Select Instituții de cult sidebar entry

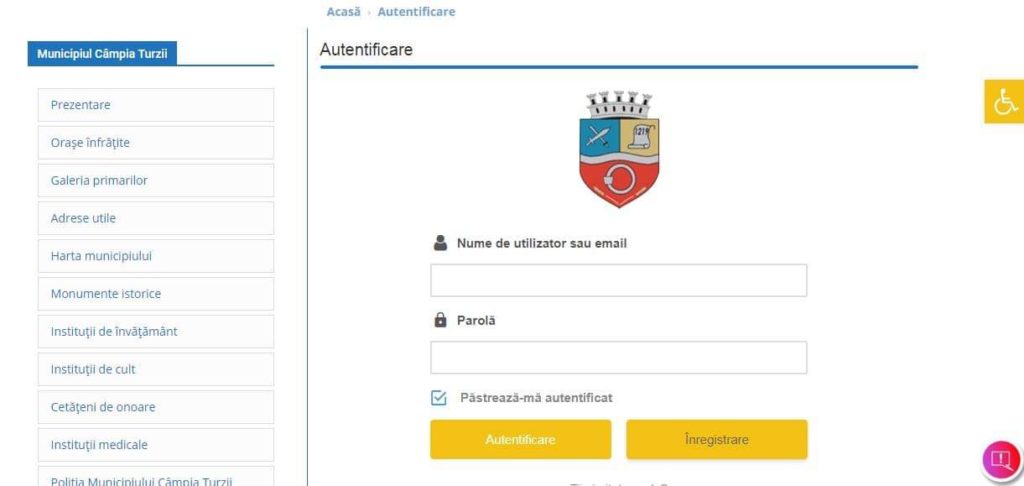155,369
